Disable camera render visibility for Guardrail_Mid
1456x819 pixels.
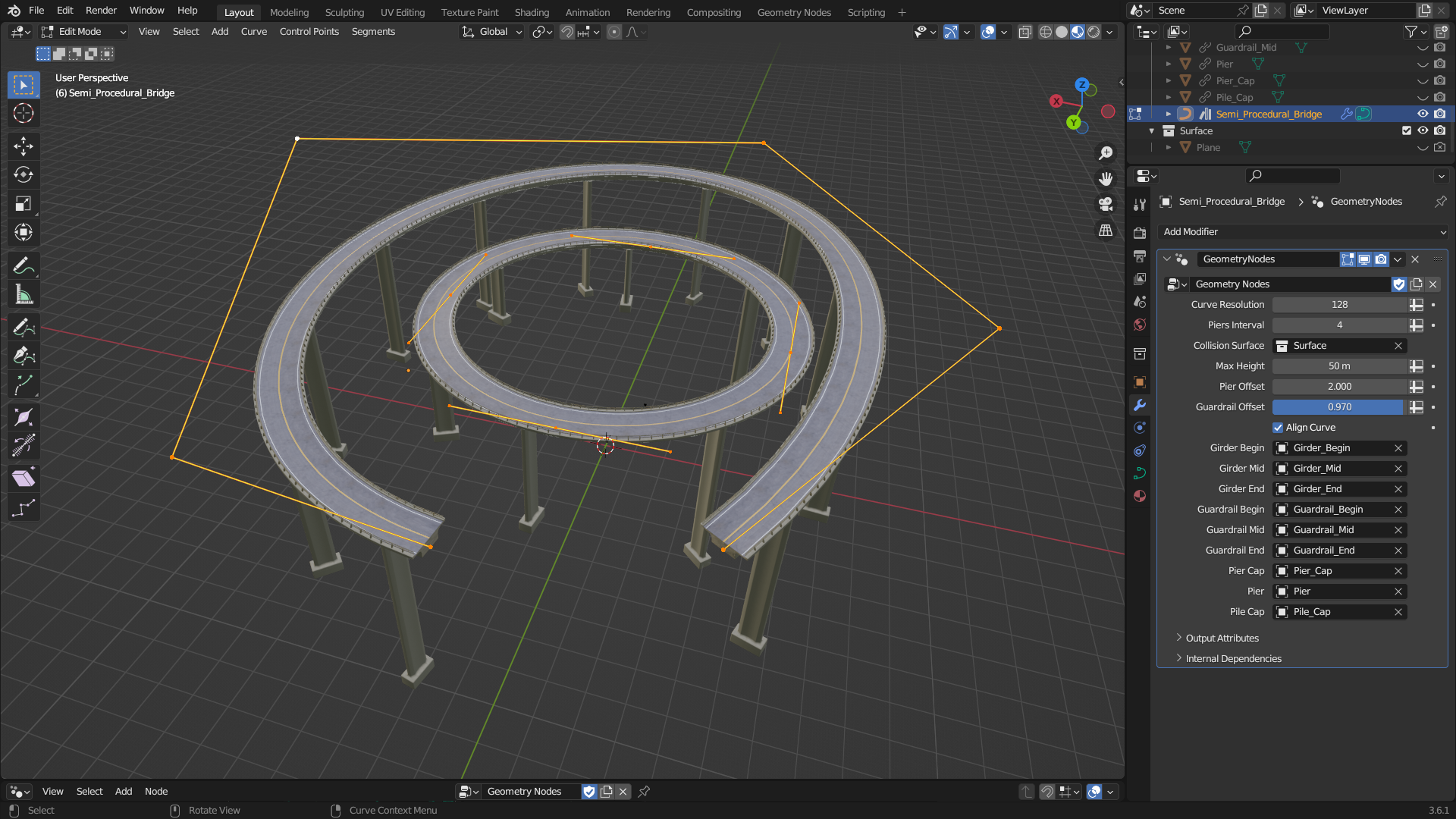point(1440,47)
